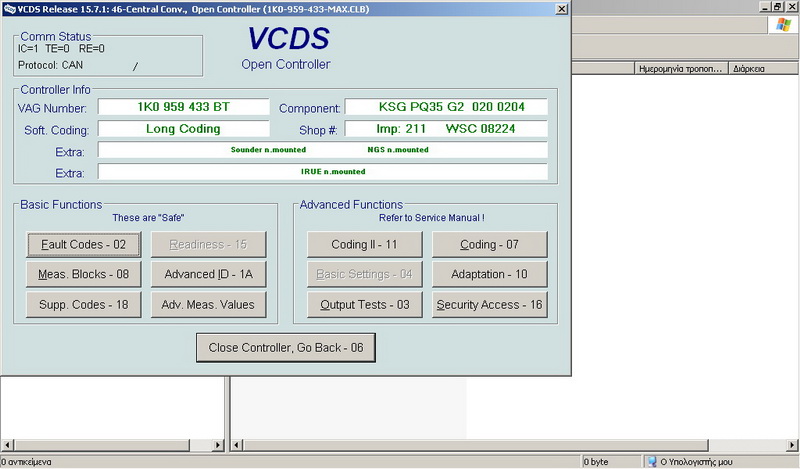
Task: Minimize the background Explorer window
Action: 764,7
